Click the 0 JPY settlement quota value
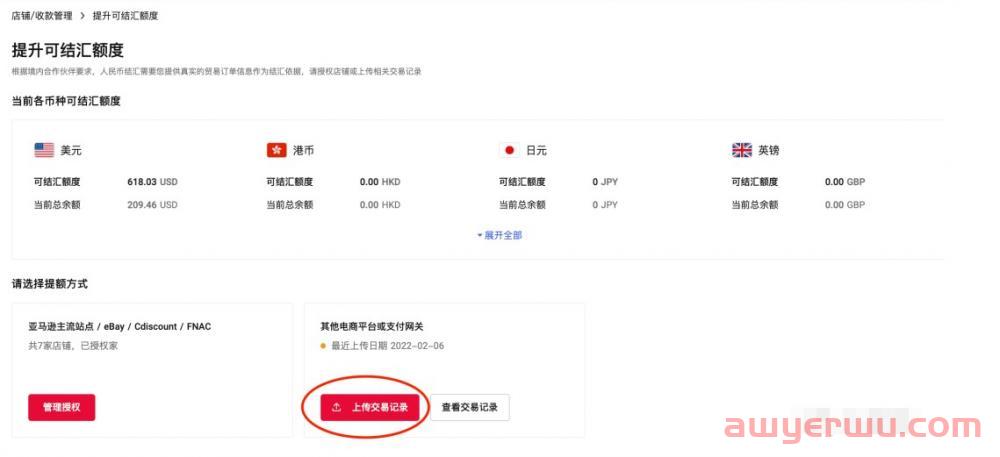The height and width of the screenshot is (457, 1000). 605,182
